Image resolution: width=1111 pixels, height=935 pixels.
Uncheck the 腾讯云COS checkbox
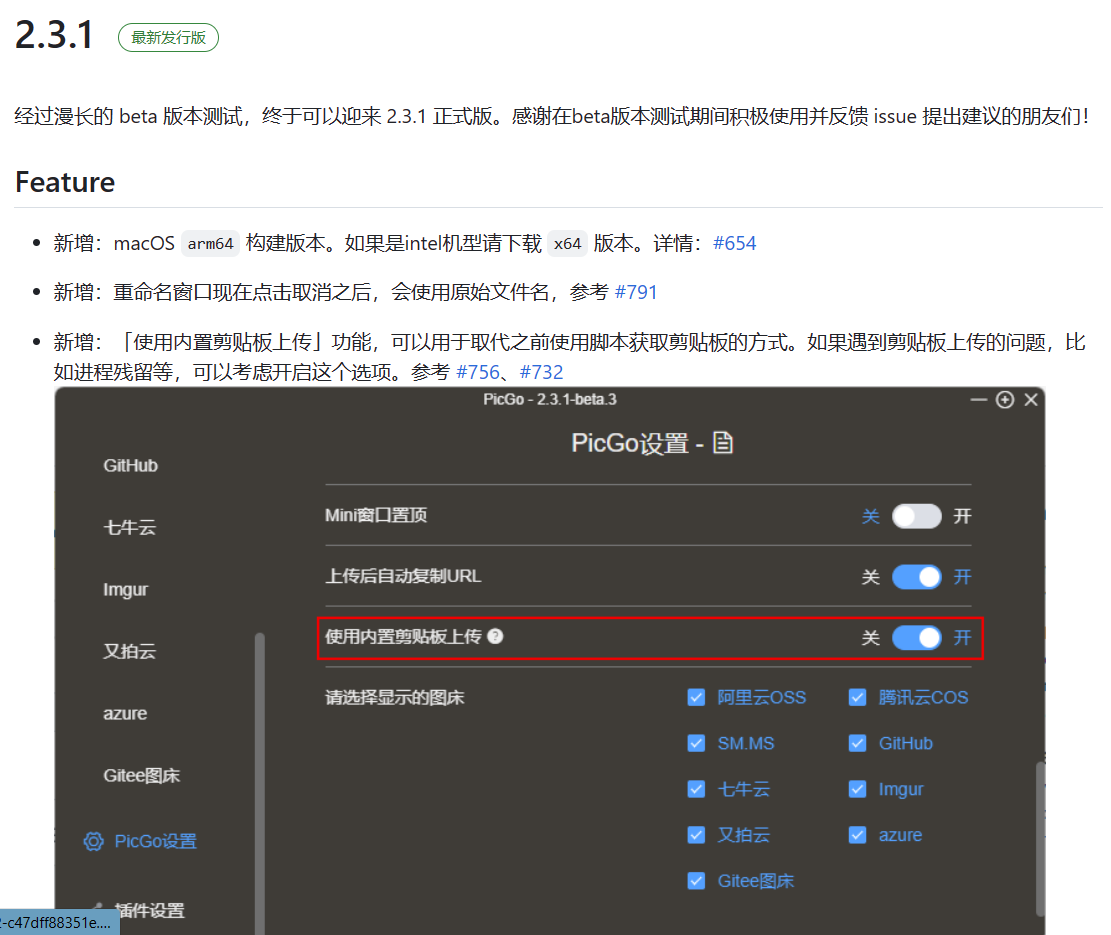(x=857, y=697)
